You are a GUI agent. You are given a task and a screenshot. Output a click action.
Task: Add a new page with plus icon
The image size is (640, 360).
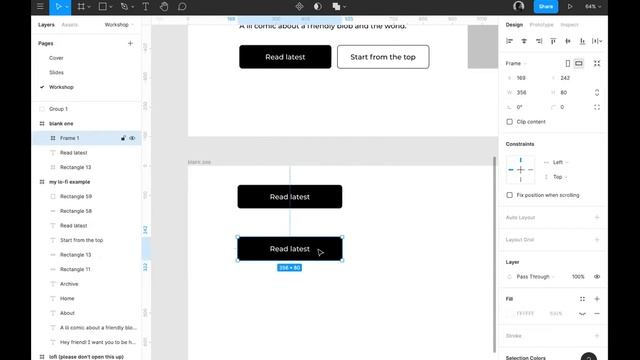tap(130, 43)
